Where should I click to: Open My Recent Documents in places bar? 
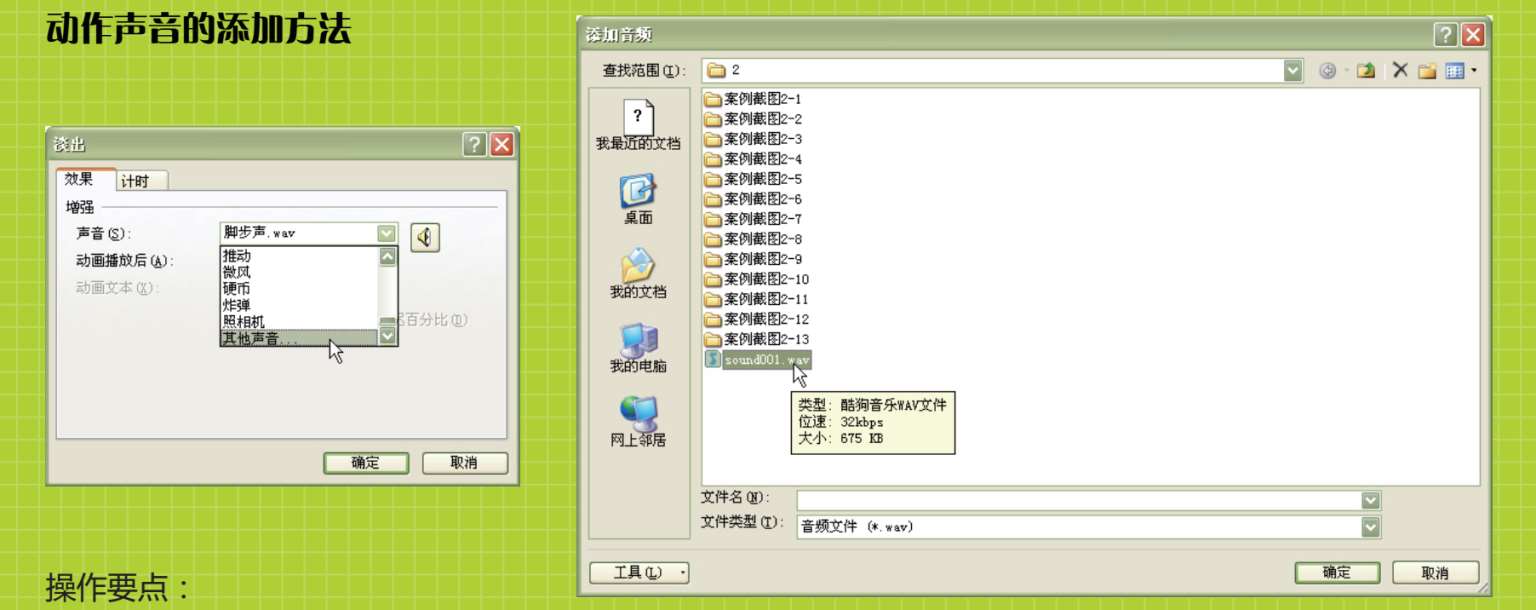pyautogui.click(x=638, y=126)
